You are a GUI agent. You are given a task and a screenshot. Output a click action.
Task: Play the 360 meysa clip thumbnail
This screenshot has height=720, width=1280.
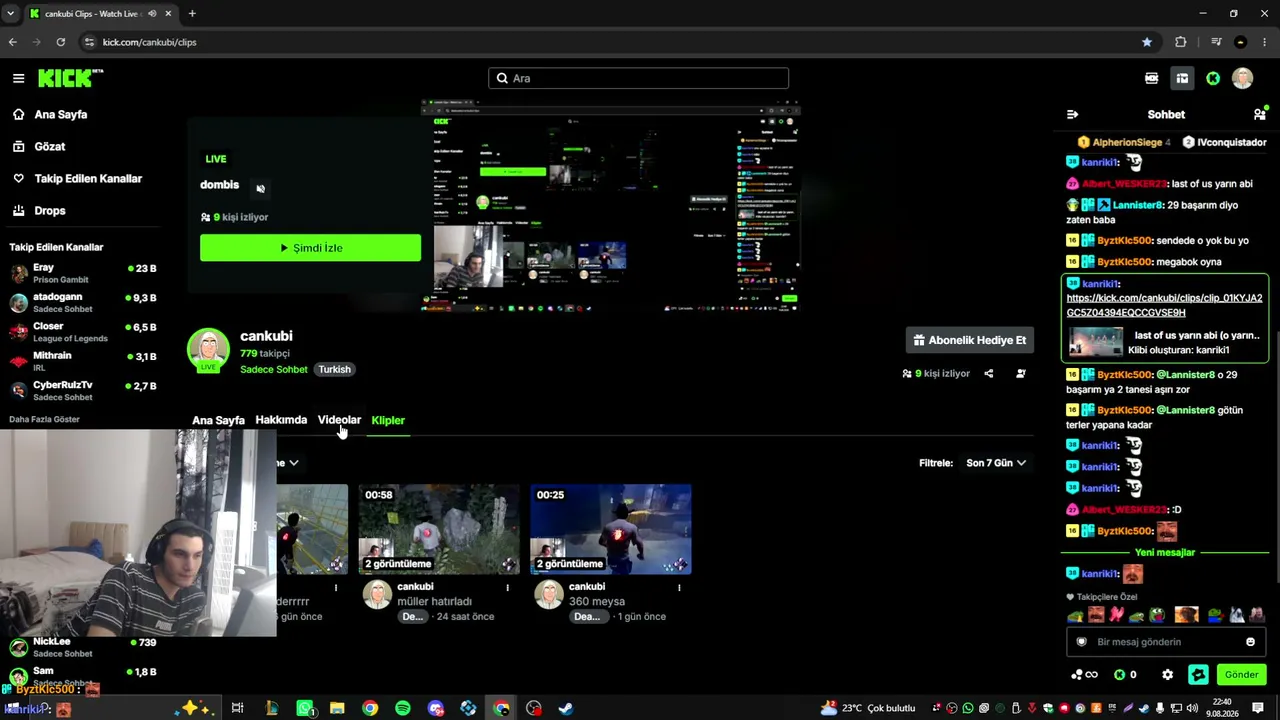point(611,529)
